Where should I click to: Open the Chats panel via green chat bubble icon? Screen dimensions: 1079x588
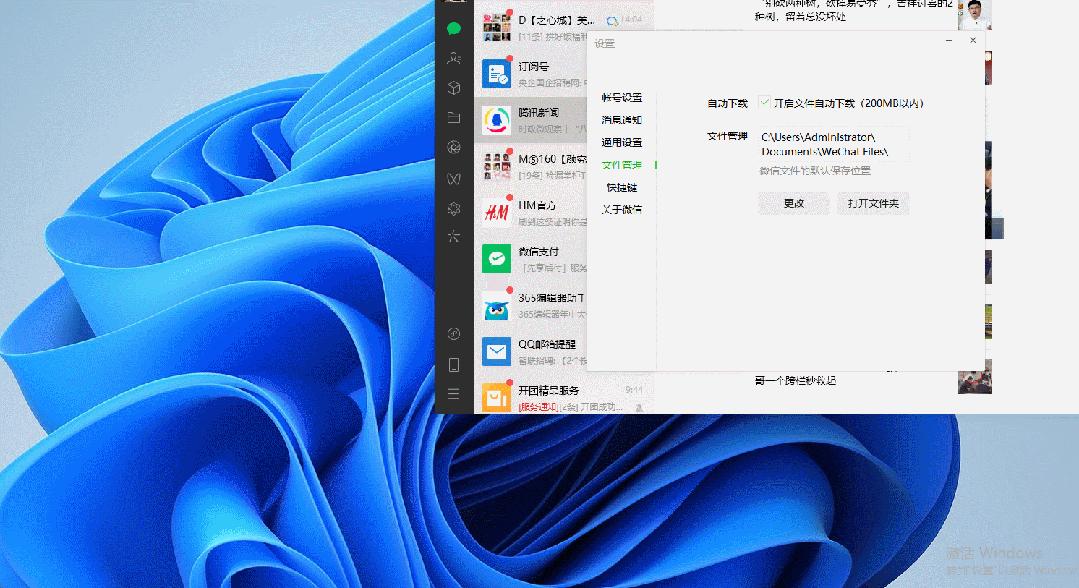(x=454, y=28)
